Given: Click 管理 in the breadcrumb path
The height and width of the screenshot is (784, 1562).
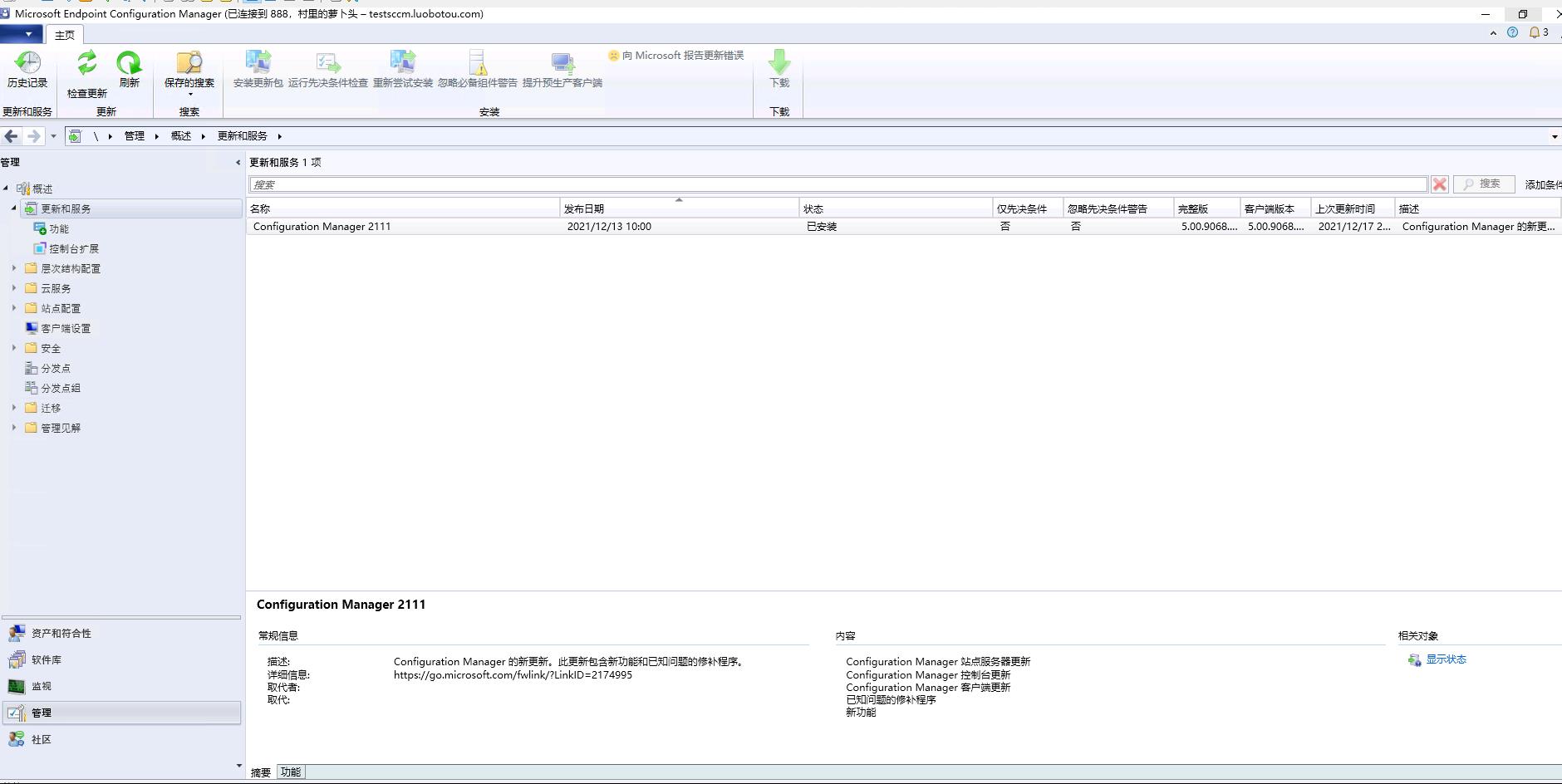Looking at the screenshot, I should pos(135,136).
